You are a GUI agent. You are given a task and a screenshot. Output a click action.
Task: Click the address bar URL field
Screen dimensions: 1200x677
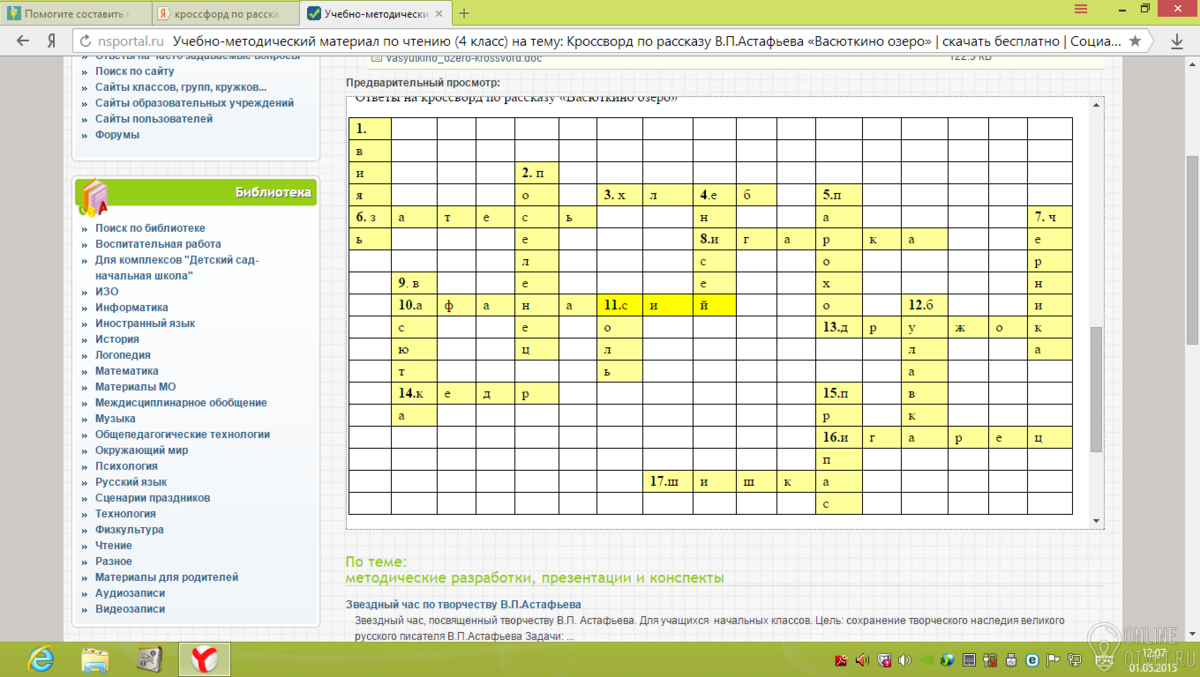(x=600, y=42)
